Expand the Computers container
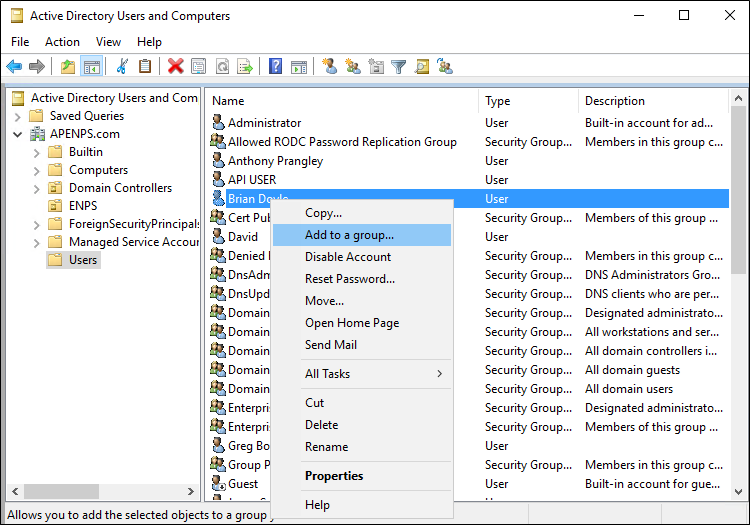Image resolution: width=750 pixels, height=525 pixels. click(x=37, y=171)
